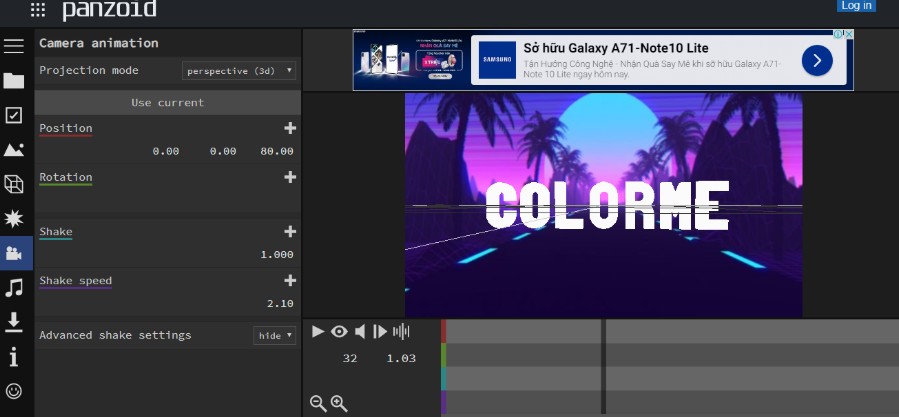Click the frame number 32

pos(350,358)
